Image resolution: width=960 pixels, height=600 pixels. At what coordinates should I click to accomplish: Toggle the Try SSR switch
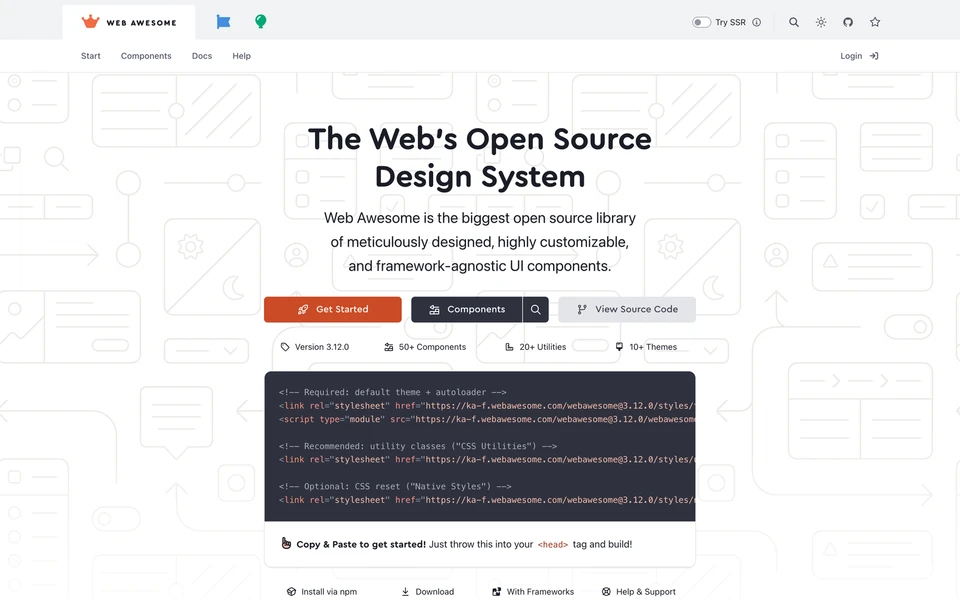(x=701, y=22)
